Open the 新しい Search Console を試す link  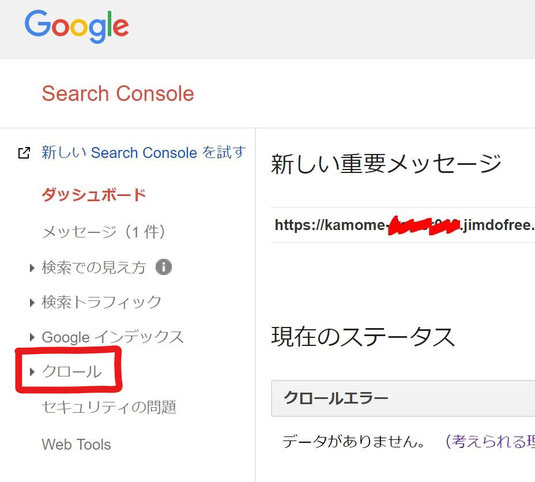pos(143,152)
